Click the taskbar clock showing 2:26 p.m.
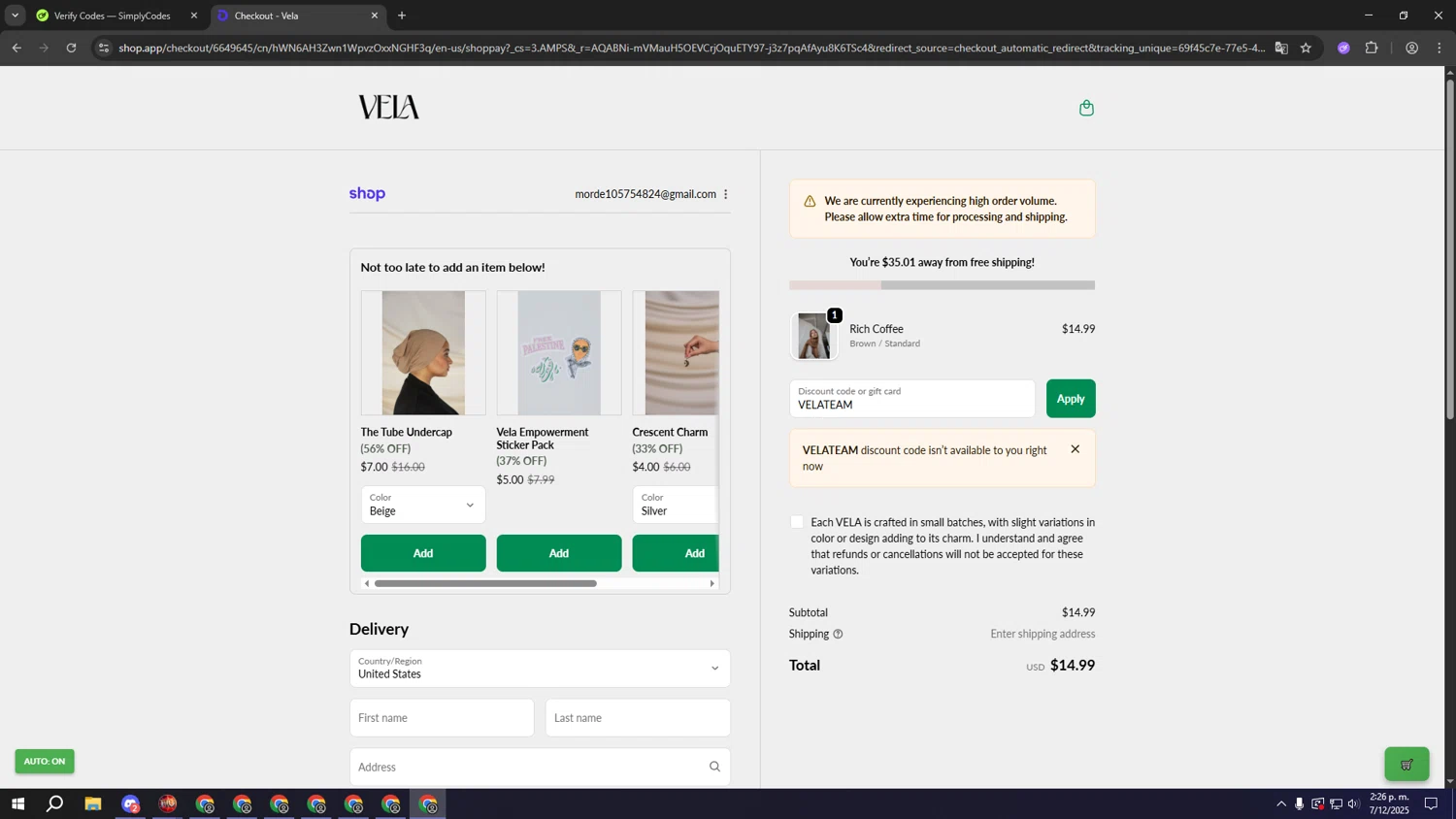The width and height of the screenshot is (1456, 819). point(1389,803)
